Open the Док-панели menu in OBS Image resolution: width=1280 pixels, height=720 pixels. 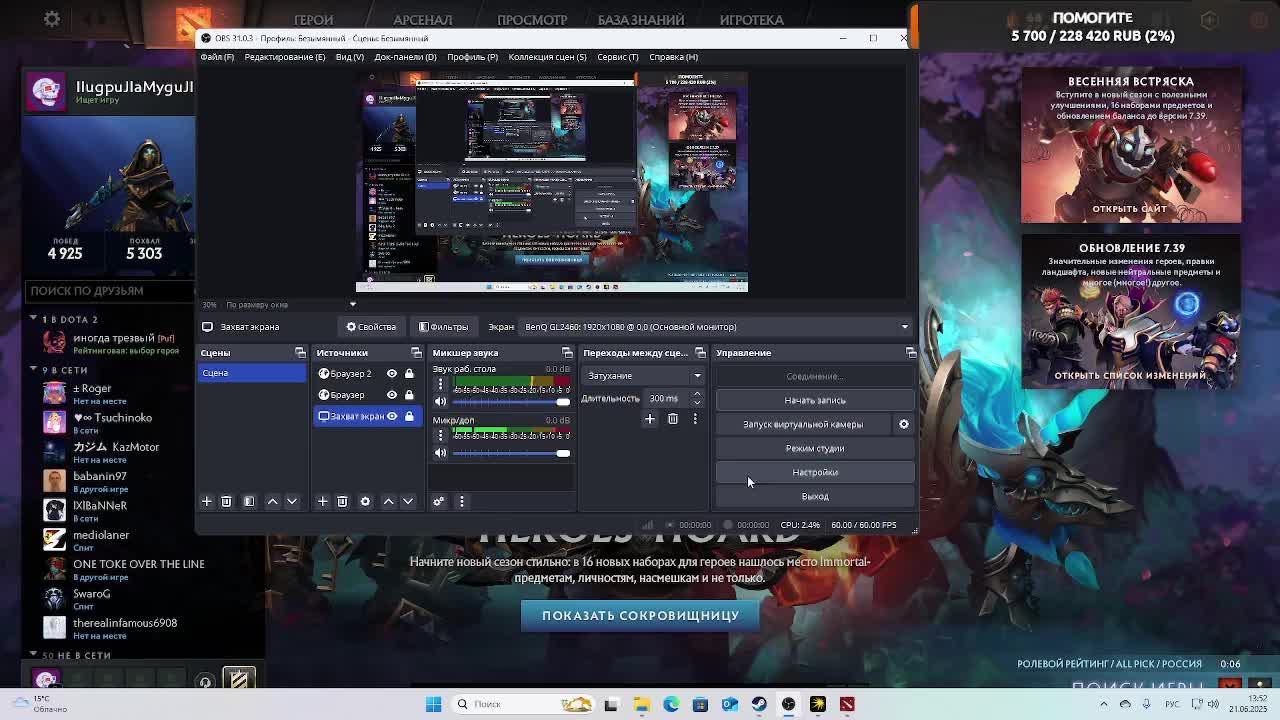pos(405,57)
